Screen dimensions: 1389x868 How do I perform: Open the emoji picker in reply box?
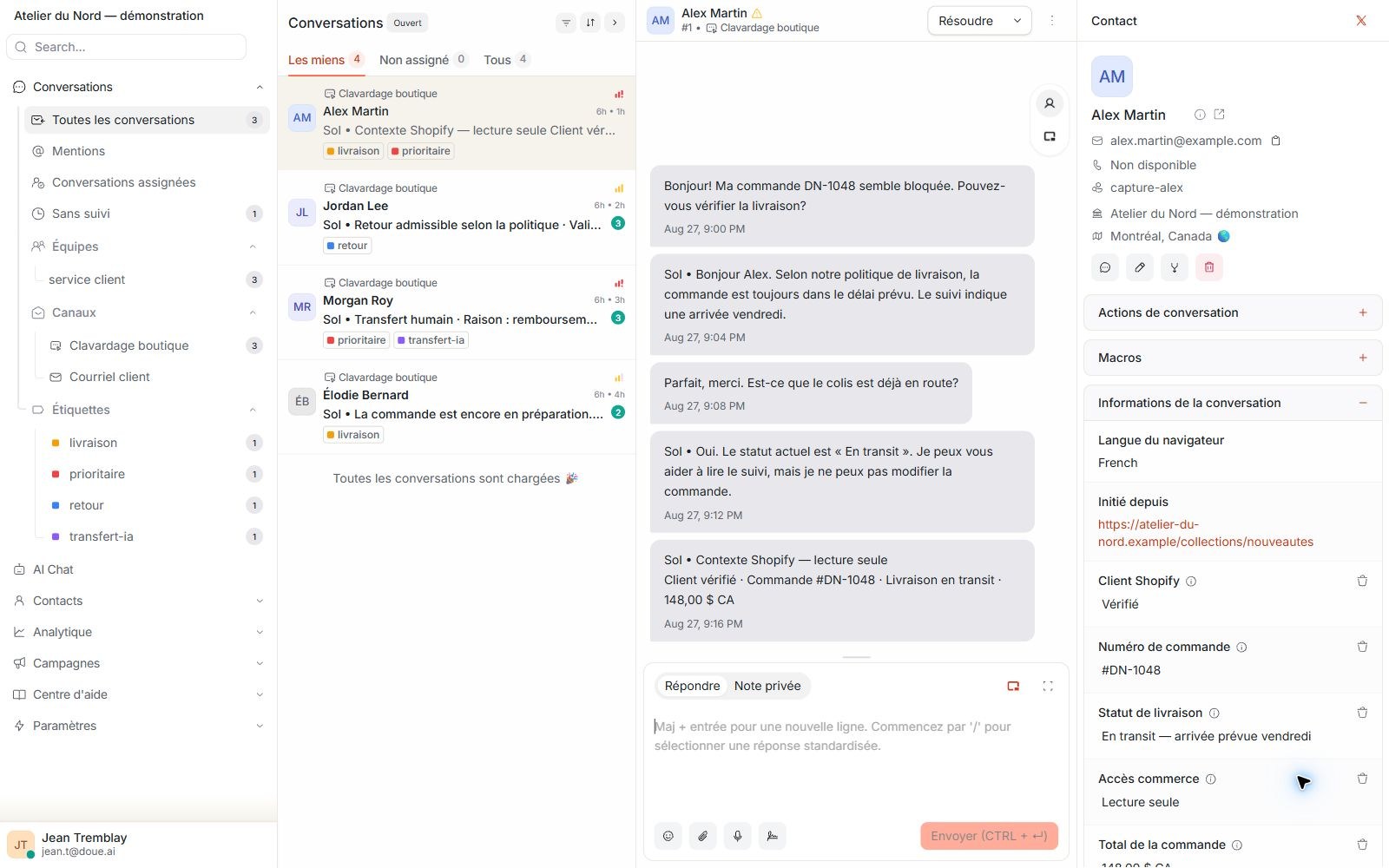click(x=668, y=836)
